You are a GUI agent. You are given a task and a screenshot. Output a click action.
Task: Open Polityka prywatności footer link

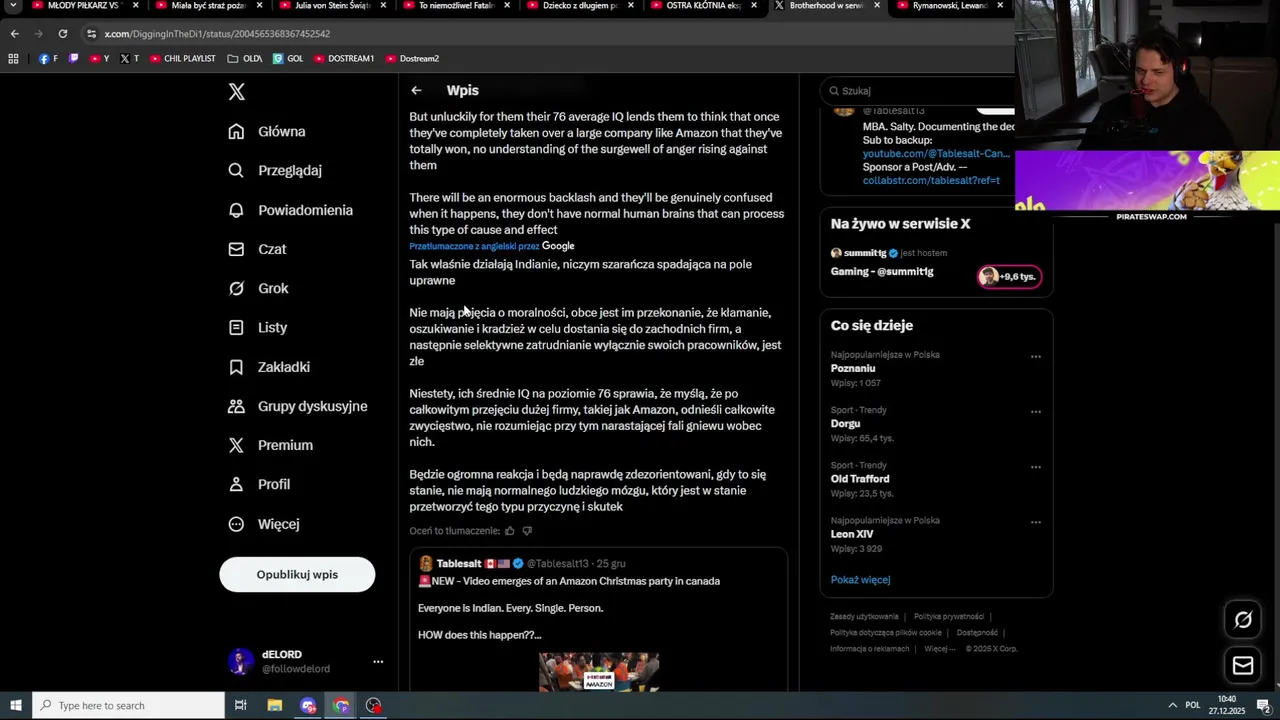pyautogui.click(x=949, y=617)
